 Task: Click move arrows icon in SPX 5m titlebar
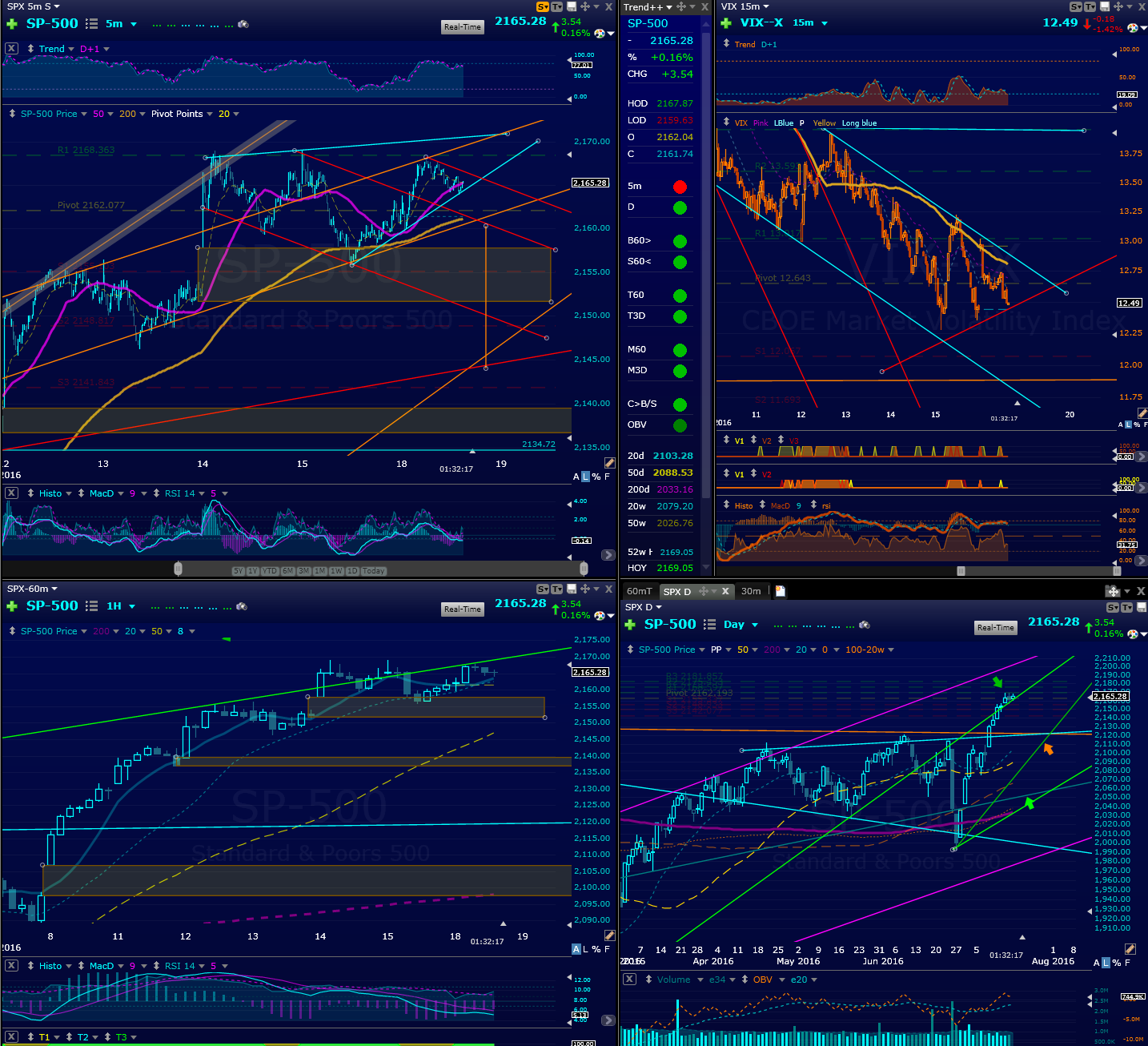584,6
